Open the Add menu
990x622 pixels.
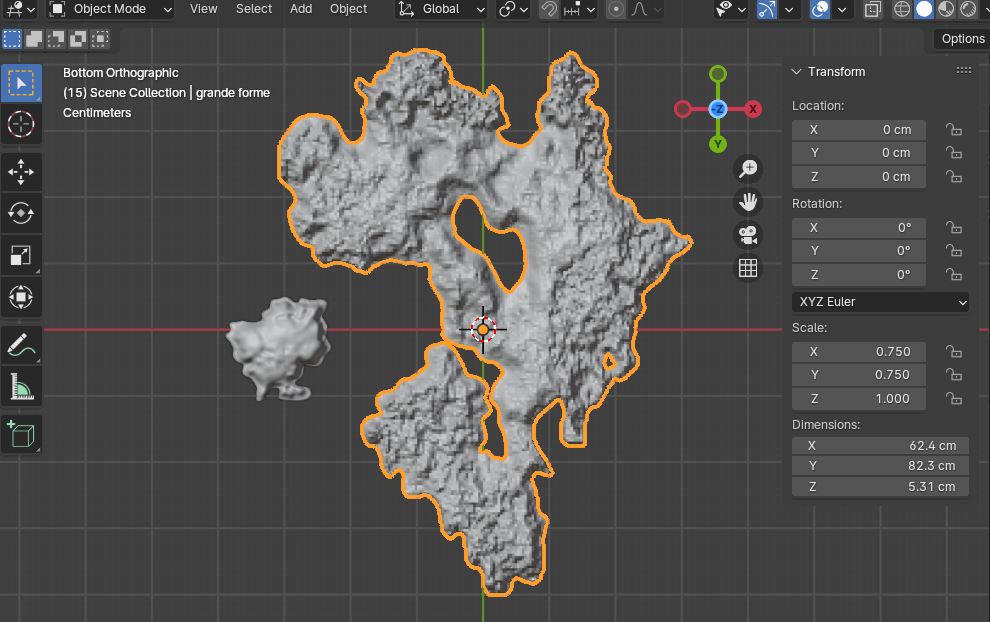(x=301, y=9)
